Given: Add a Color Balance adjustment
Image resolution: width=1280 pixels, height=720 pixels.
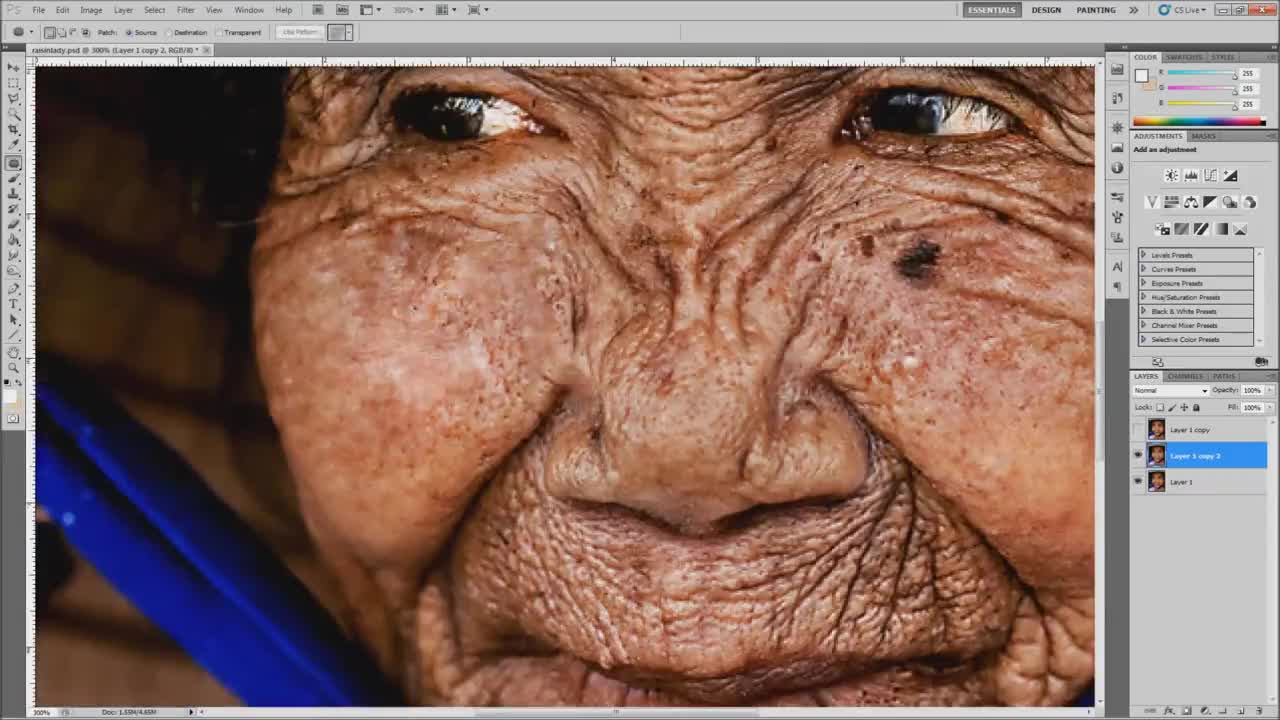Looking at the screenshot, I should point(1191,202).
